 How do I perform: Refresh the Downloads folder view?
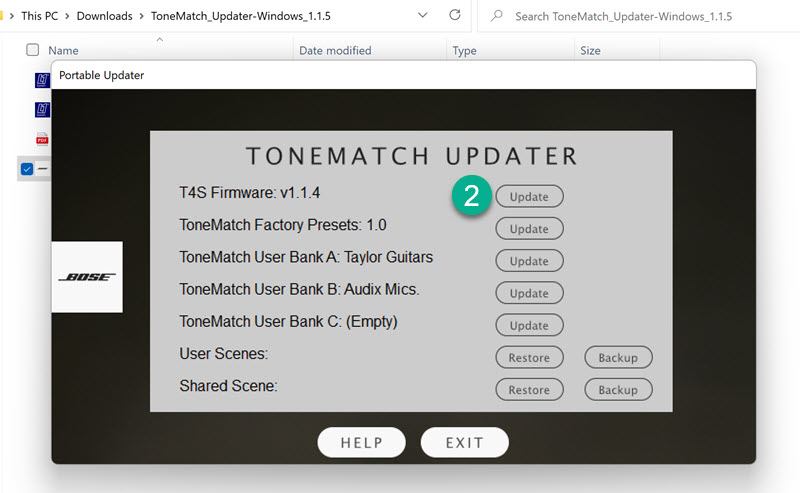click(x=455, y=16)
